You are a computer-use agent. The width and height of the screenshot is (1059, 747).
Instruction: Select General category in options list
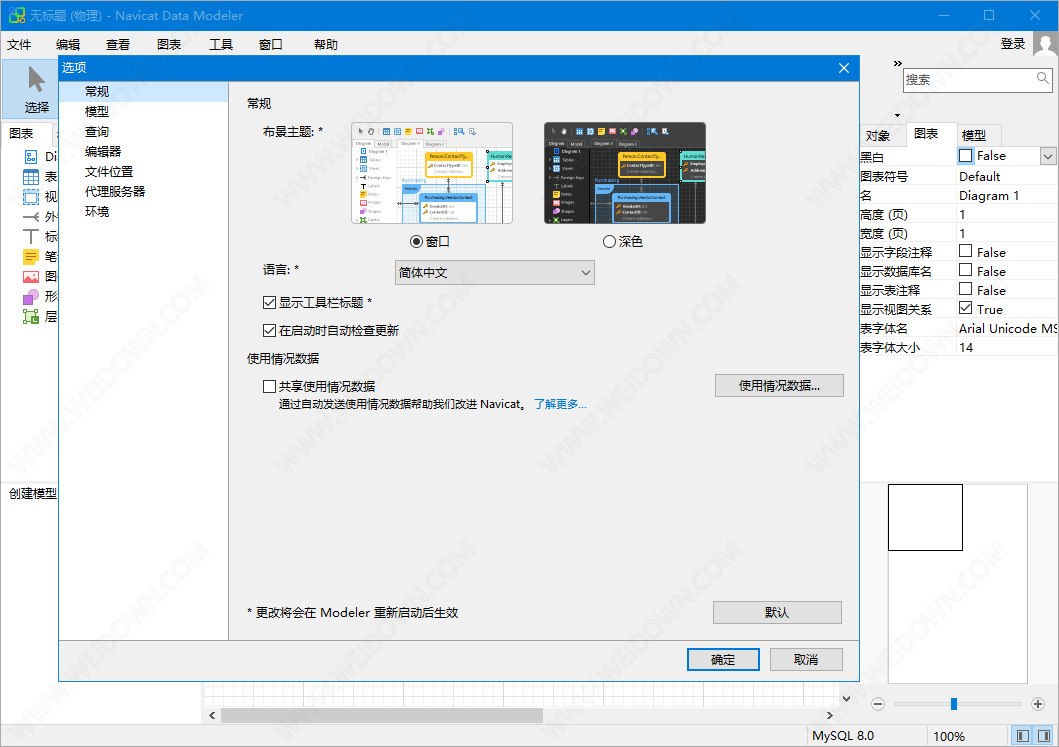(144, 91)
